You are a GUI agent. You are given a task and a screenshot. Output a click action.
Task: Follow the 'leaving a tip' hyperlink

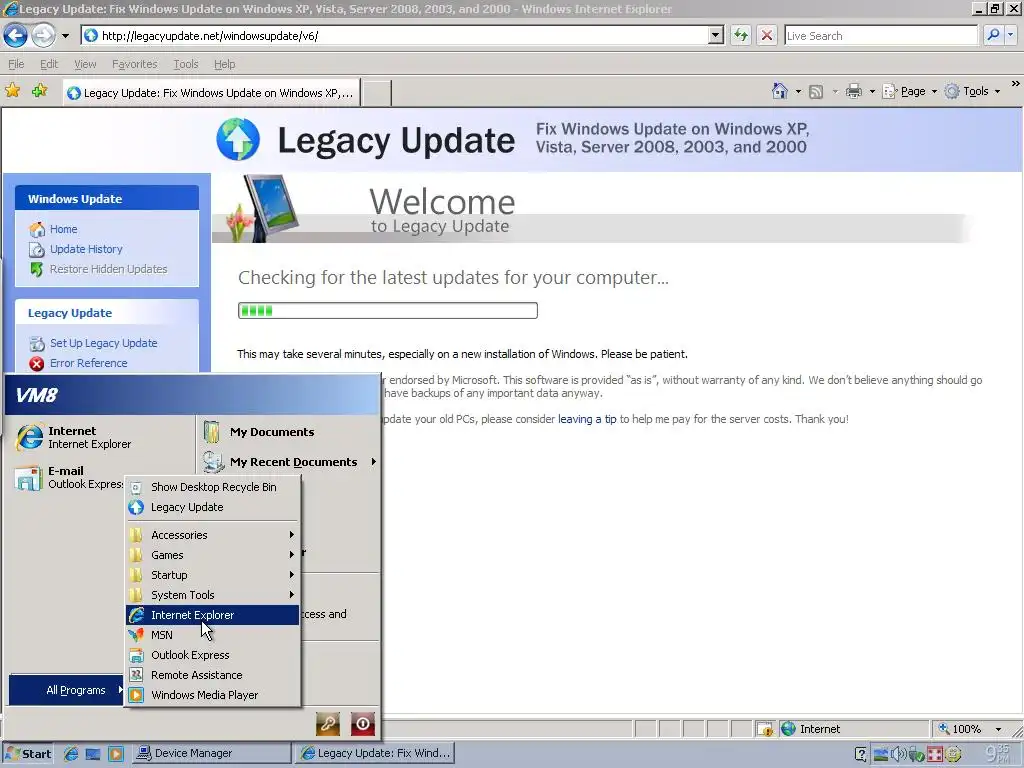586,419
